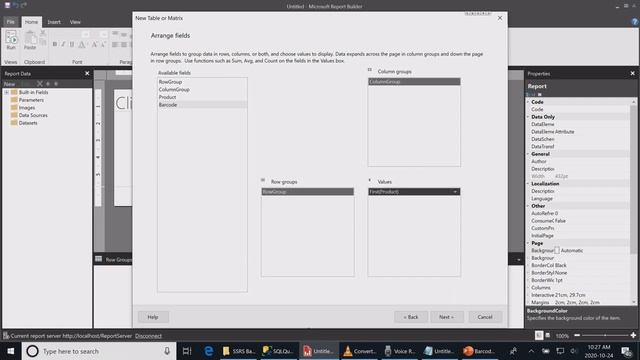
Task: Select the Data Sources folder in Report Data
Action: [x=29, y=116]
